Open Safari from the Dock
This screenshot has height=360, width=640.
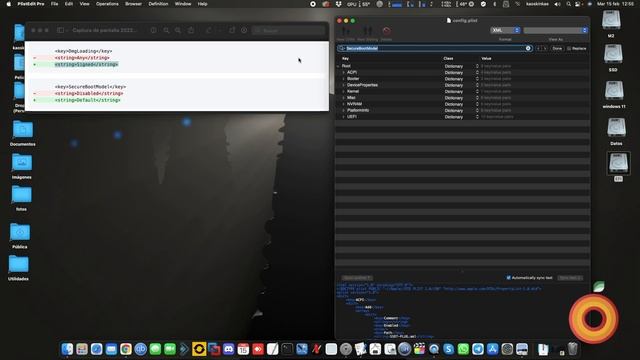pyautogui.click(x=96, y=349)
